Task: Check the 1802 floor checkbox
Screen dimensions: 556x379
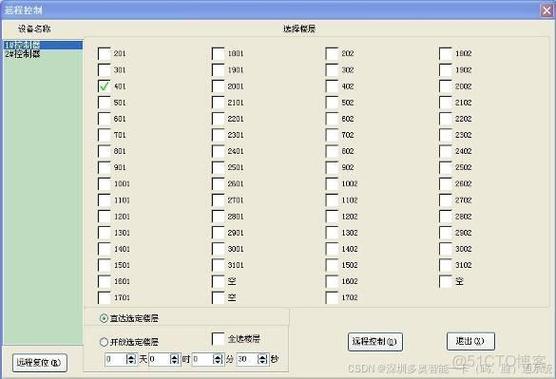Action: pyautogui.click(x=446, y=54)
